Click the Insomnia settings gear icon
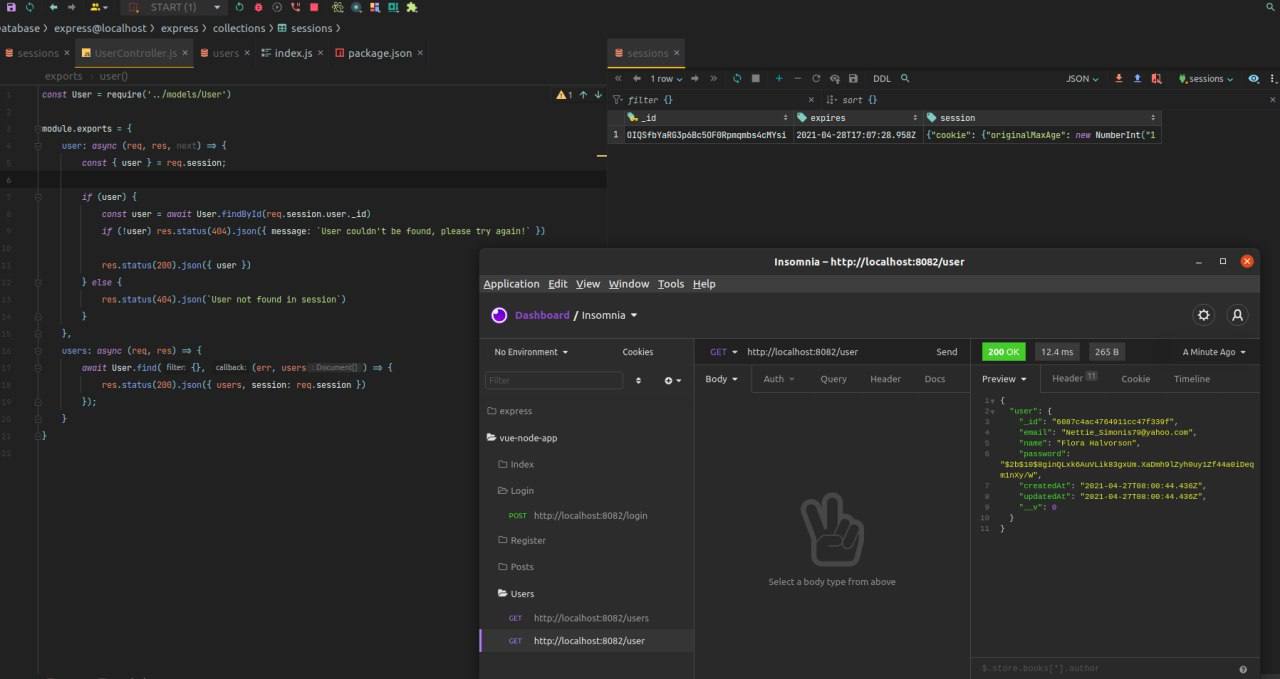Image resolution: width=1280 pixels, height=679 pixels. click(1203, 315)
